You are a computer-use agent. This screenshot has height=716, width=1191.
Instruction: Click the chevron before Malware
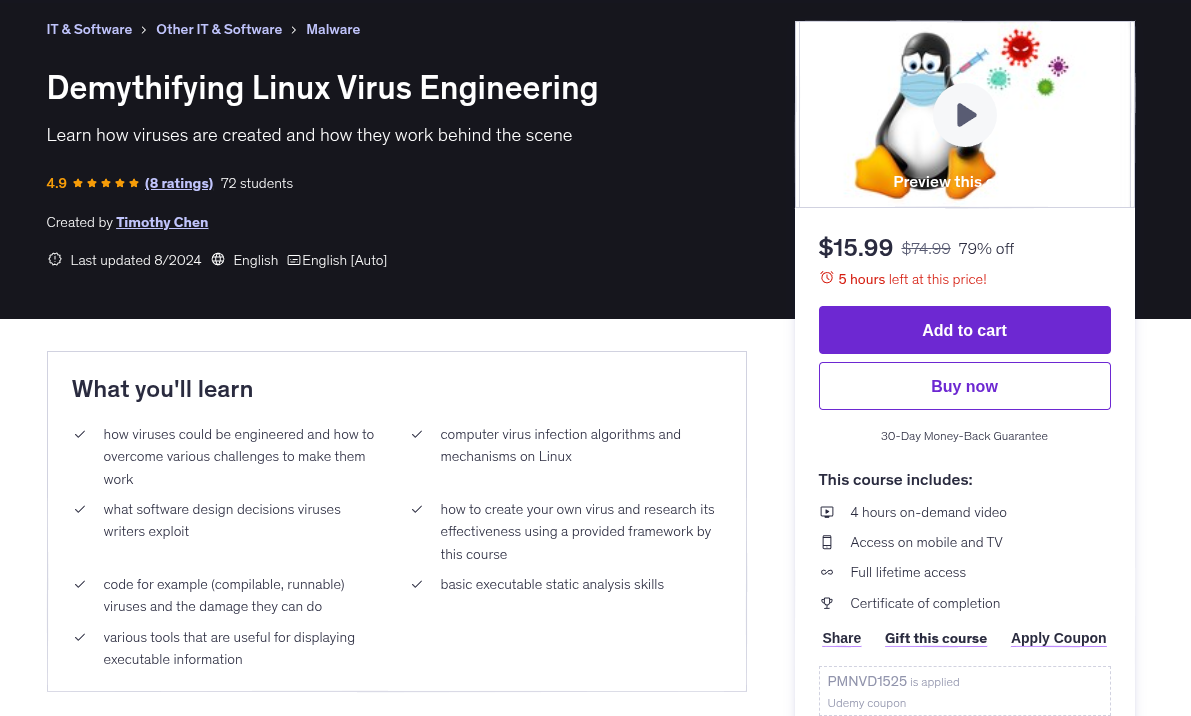point(294,30)
